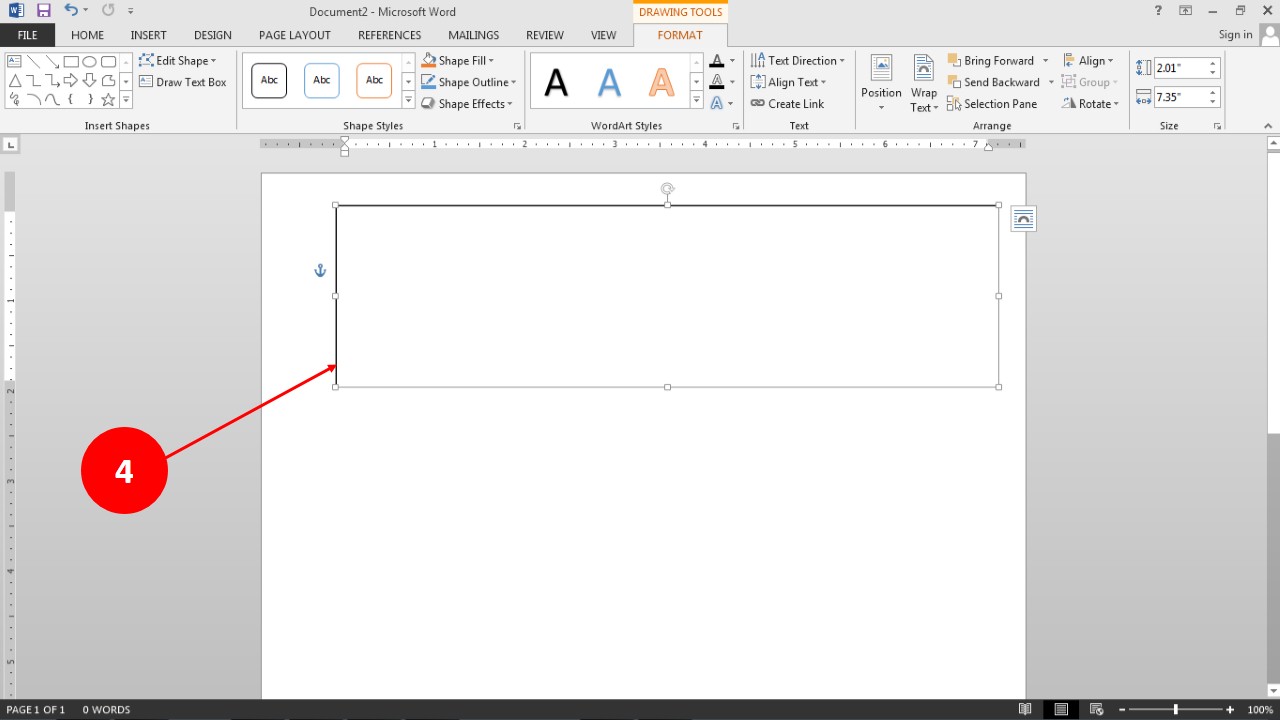Click Draw Text Box button
Screen dimensions: 1280x720
(x=183, y=82)
